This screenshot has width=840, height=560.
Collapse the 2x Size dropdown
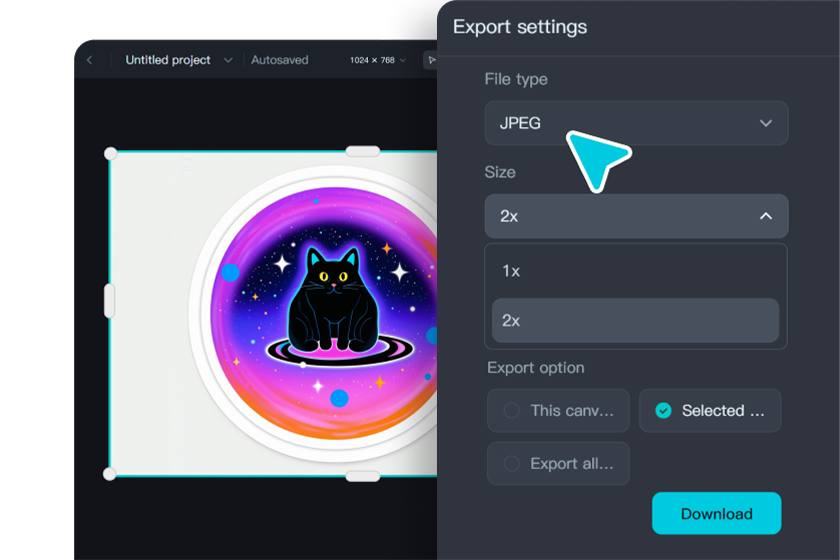point(636,216)
